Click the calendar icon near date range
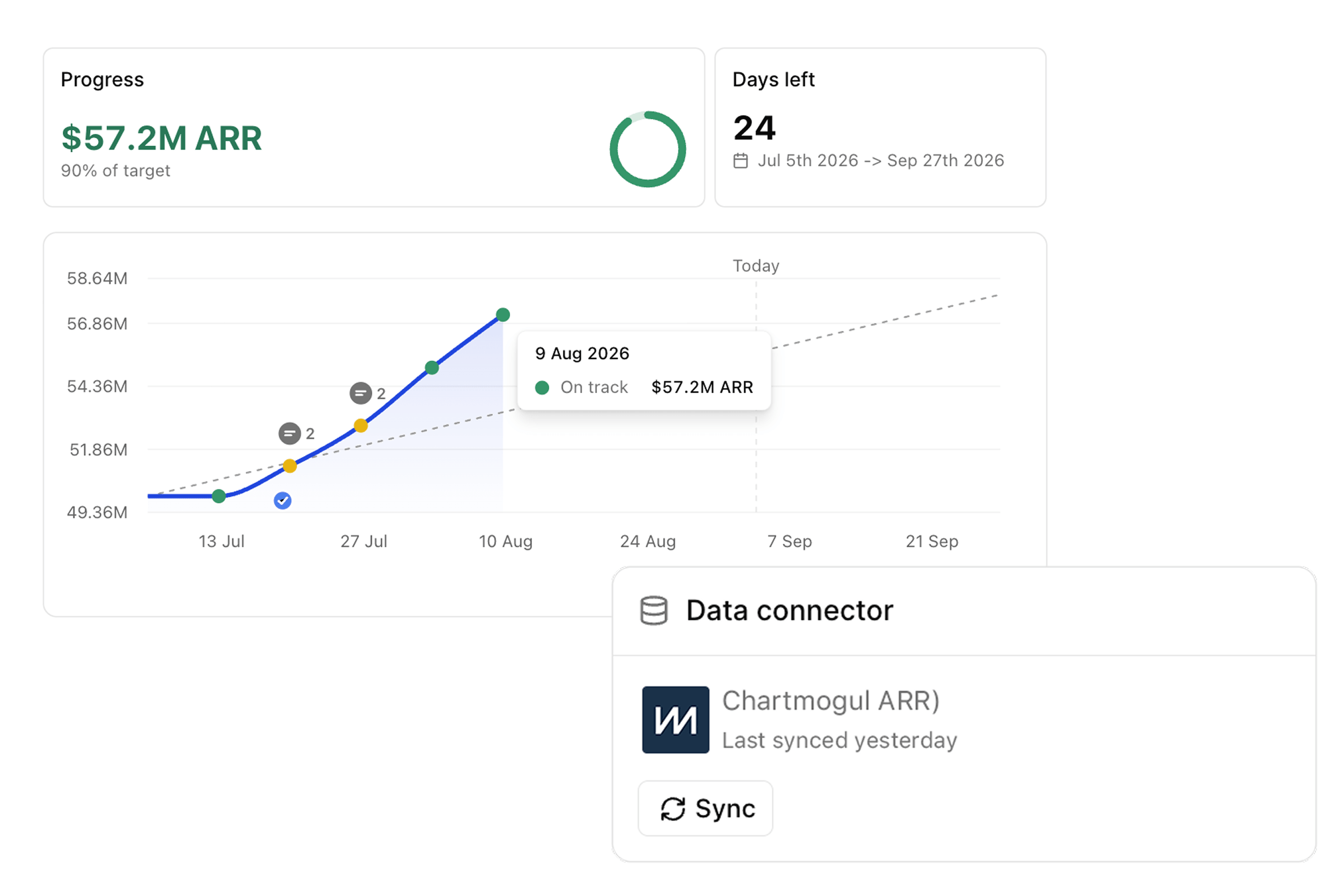The image size is (1344, 896). (740, 161)
